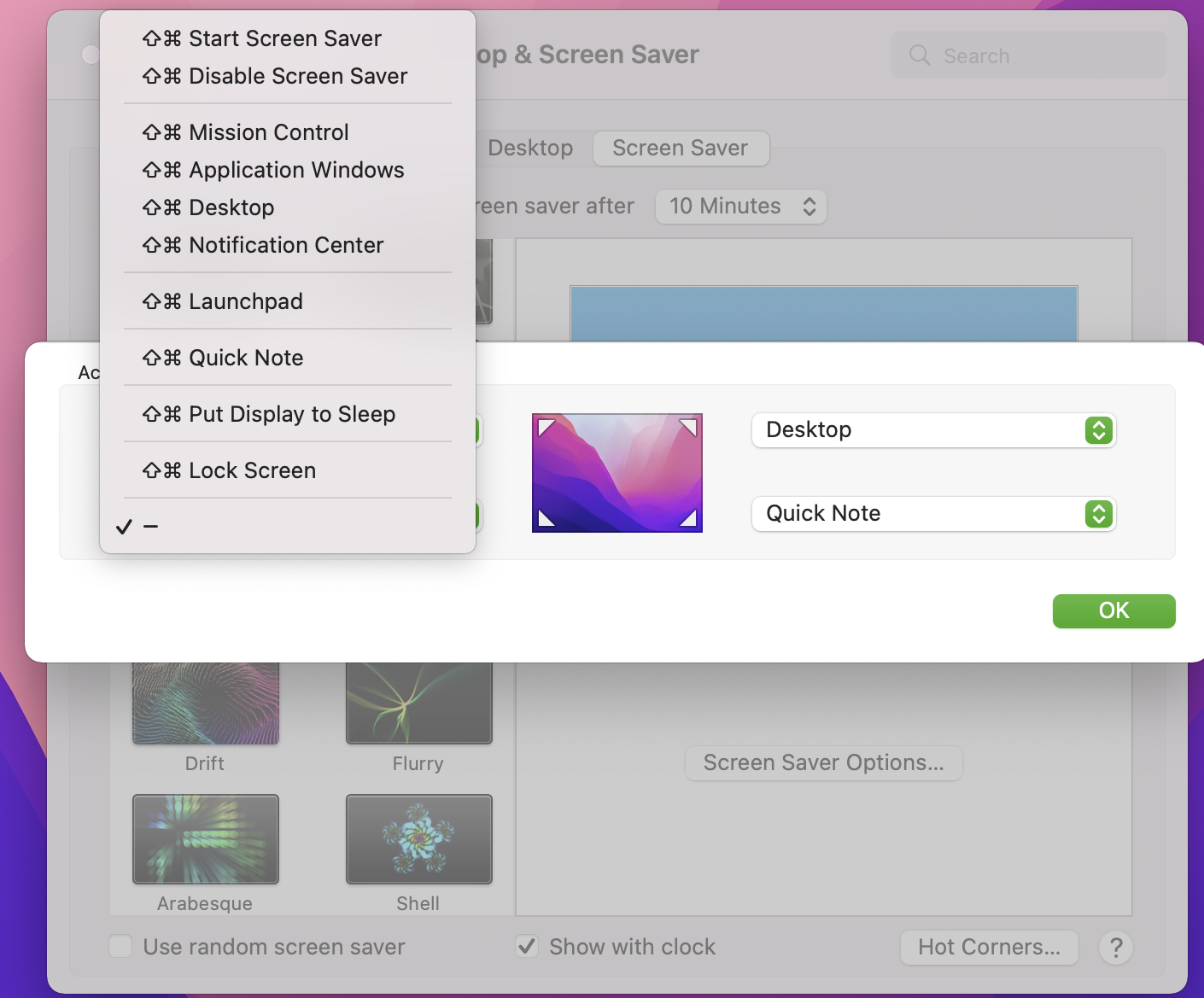Select Notification Center menu item
The image size is (1204, 998).
288,245
